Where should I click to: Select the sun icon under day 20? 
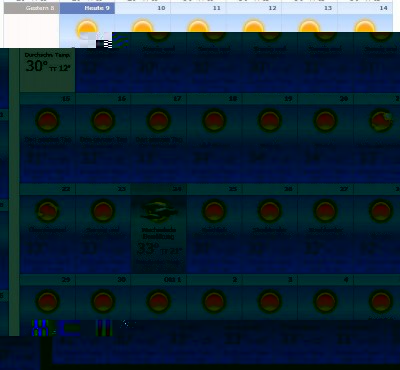[325, 120]
